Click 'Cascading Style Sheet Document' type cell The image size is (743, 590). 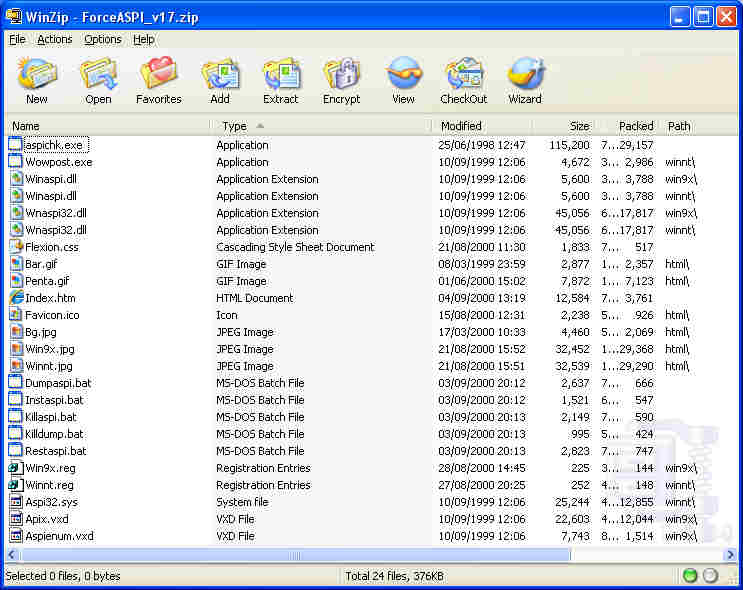(295, 247)
